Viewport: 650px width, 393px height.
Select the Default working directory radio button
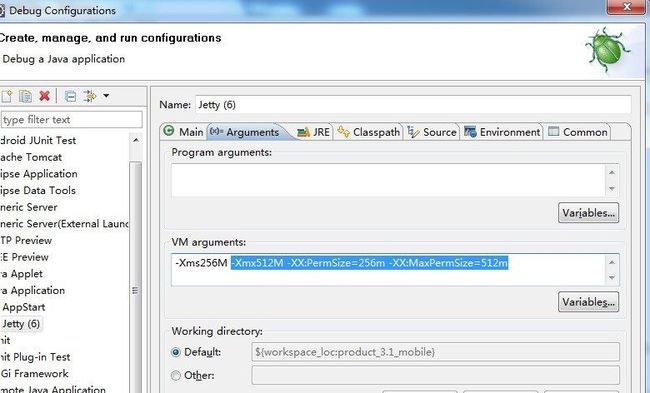click(176, 352)
